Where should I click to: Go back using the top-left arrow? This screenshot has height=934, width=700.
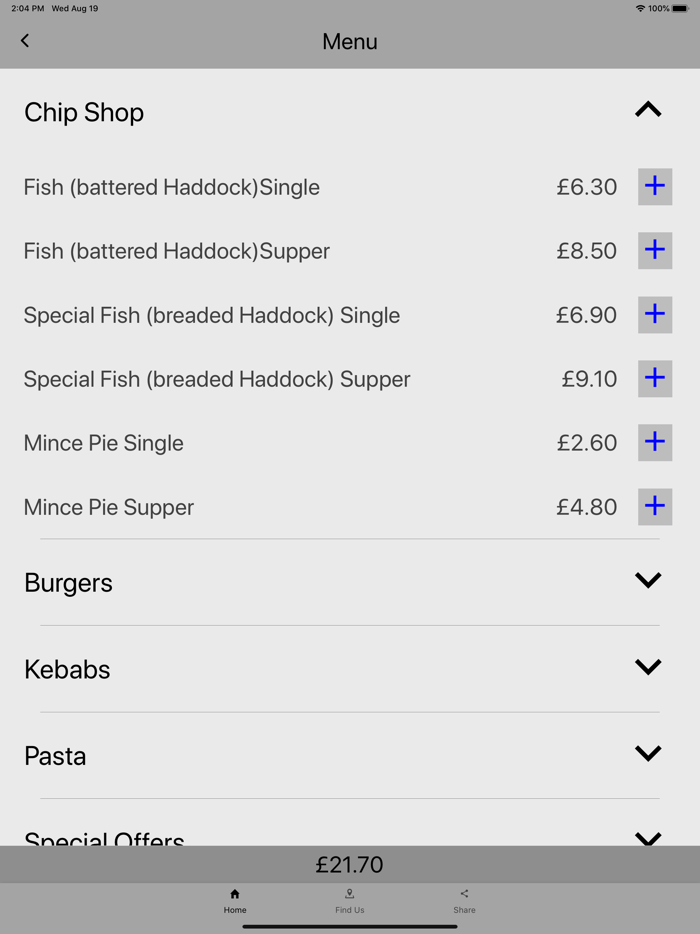[25, 41]
